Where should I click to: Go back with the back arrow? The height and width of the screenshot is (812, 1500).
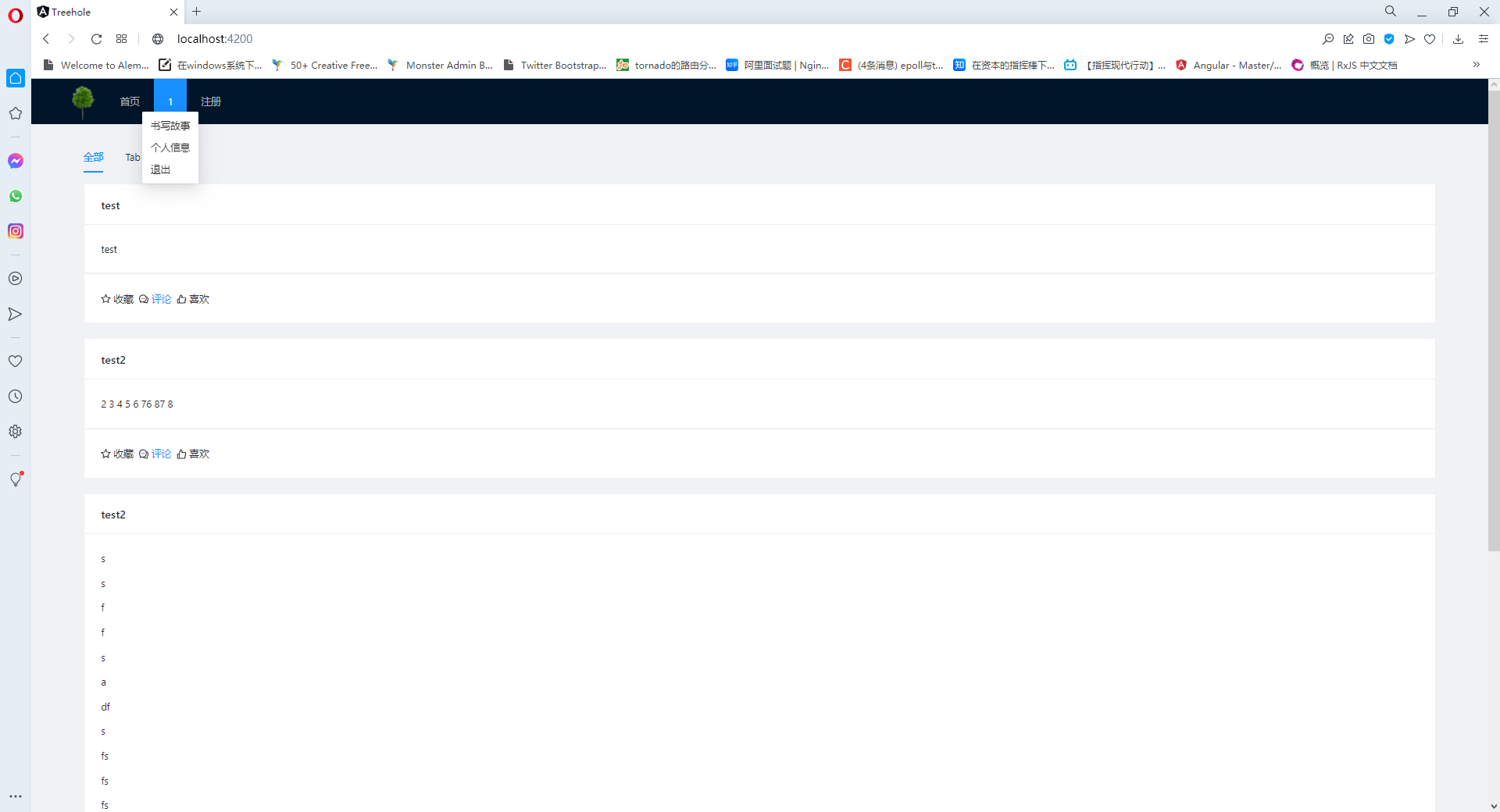[46, 39]
